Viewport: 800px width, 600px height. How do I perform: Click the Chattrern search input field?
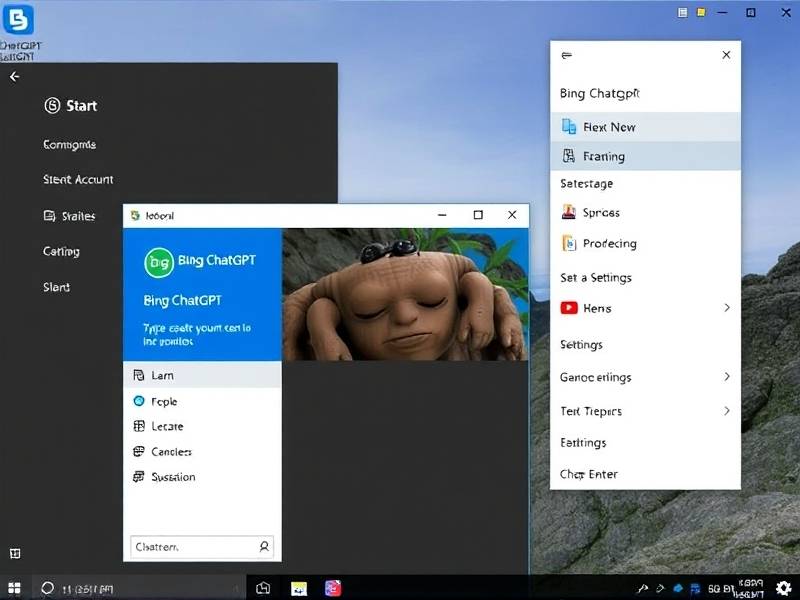pos(193,547)
